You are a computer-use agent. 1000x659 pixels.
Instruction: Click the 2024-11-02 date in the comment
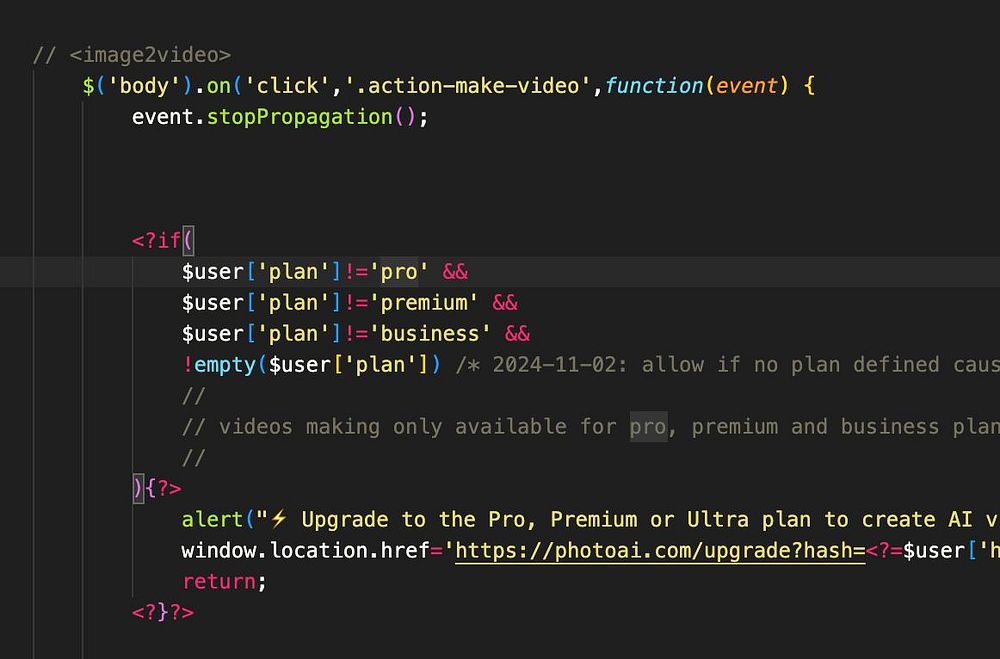554,364
